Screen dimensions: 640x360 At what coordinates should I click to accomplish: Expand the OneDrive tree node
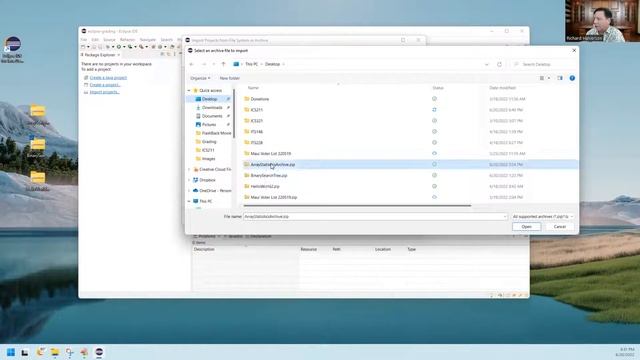pyautogui.click(x=189, y=191)
